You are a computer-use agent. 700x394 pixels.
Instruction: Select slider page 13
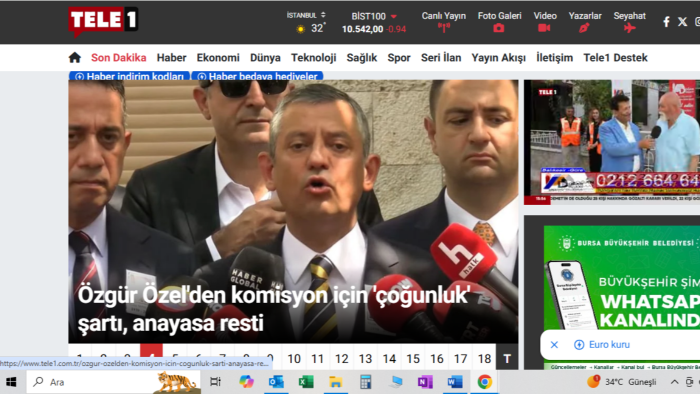365,358
